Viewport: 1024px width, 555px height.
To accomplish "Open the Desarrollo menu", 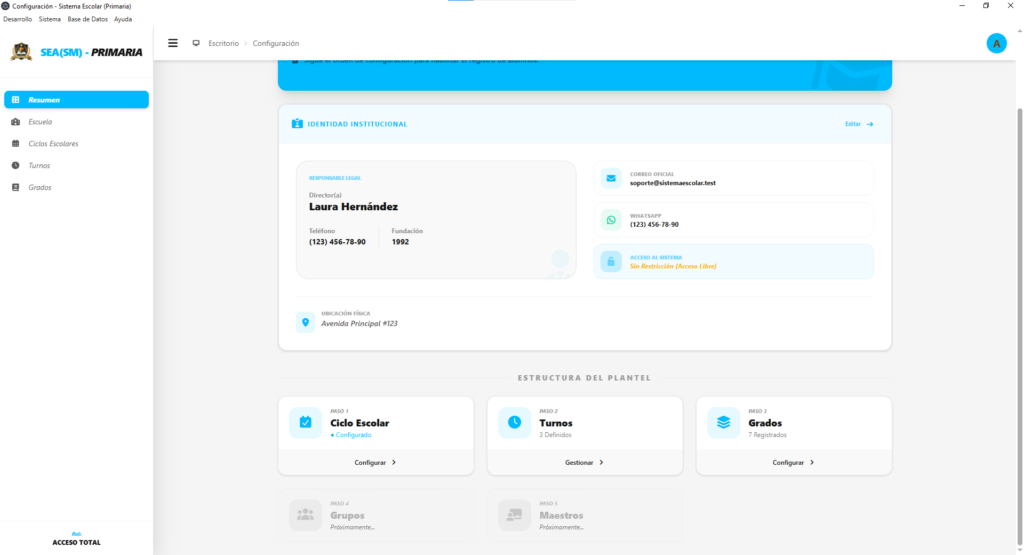I will (x=18, y=19).
